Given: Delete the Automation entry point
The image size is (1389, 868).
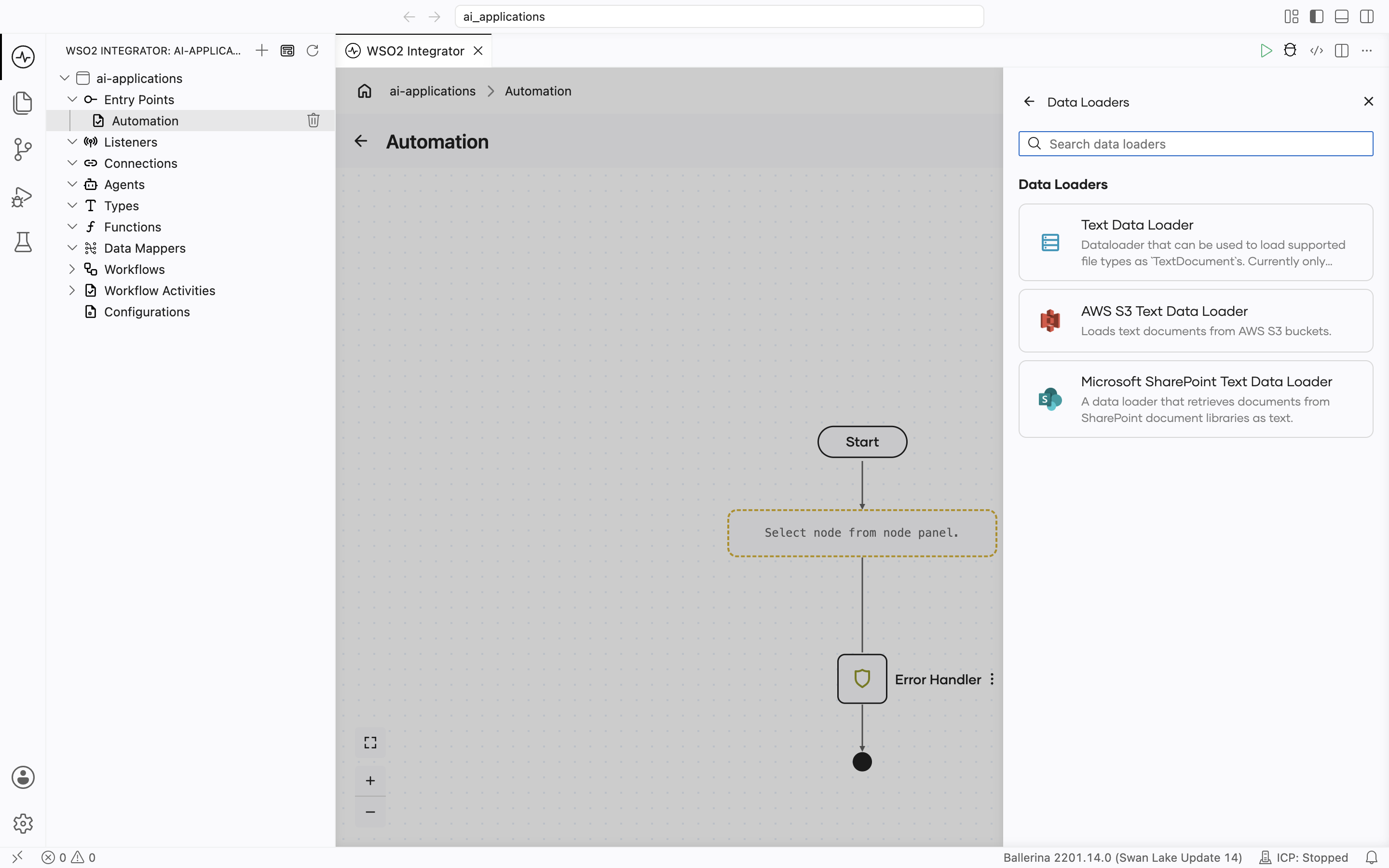Looking at the screenshot, I should [x=313, y=121].
